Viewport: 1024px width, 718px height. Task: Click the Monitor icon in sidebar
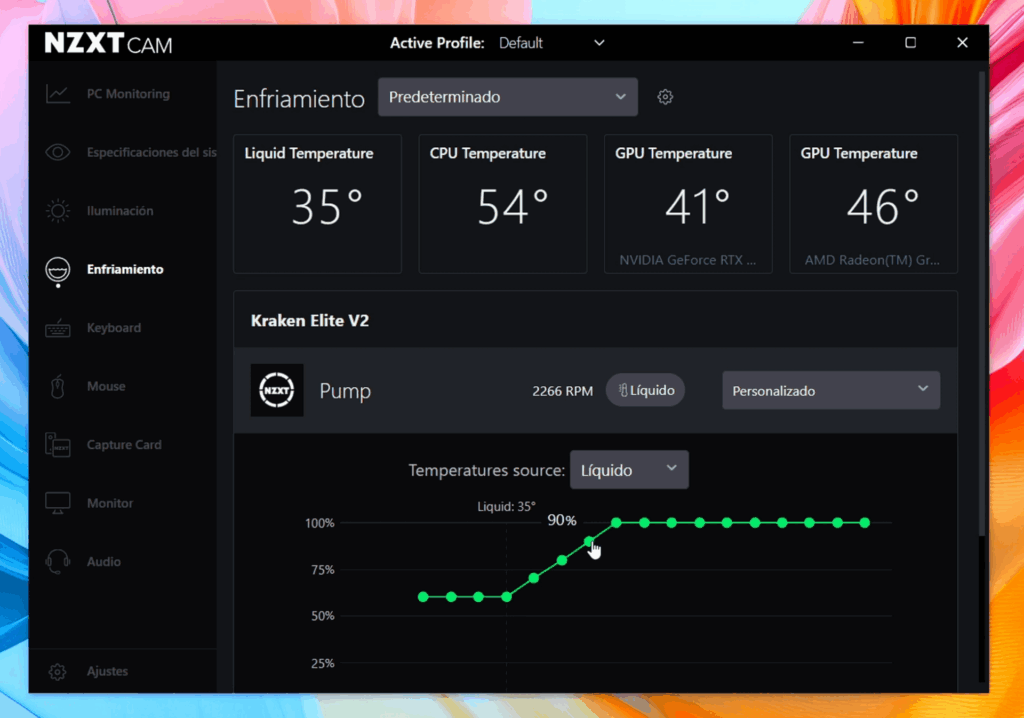tap(57, 503)
